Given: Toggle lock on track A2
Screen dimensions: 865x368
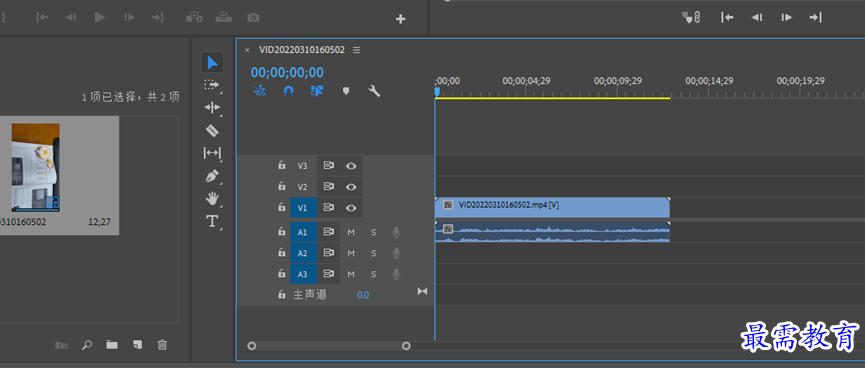Looking at the screenshot, I should pos(281,253).
